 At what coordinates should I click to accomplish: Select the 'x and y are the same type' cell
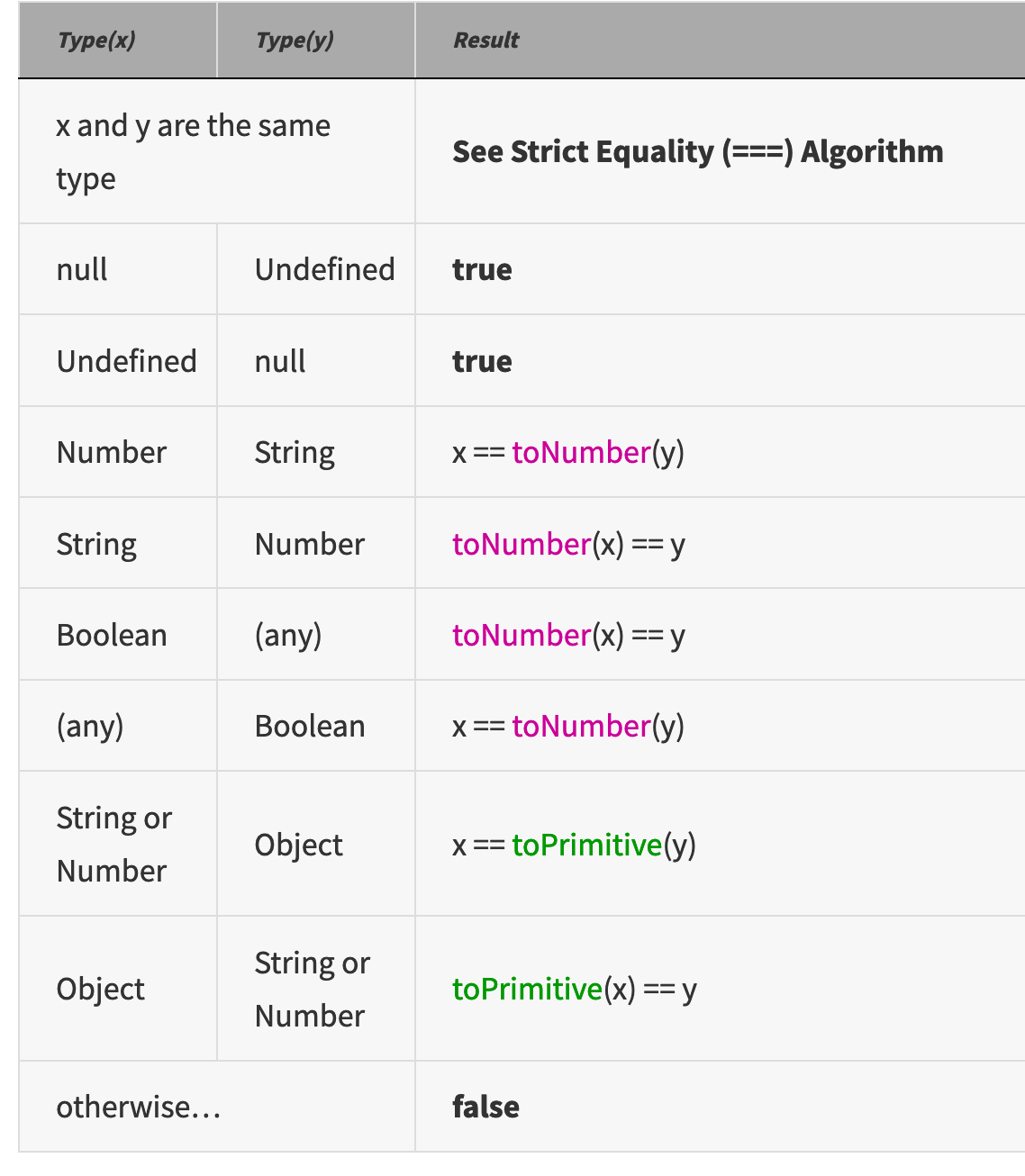(x=193, y=151)
